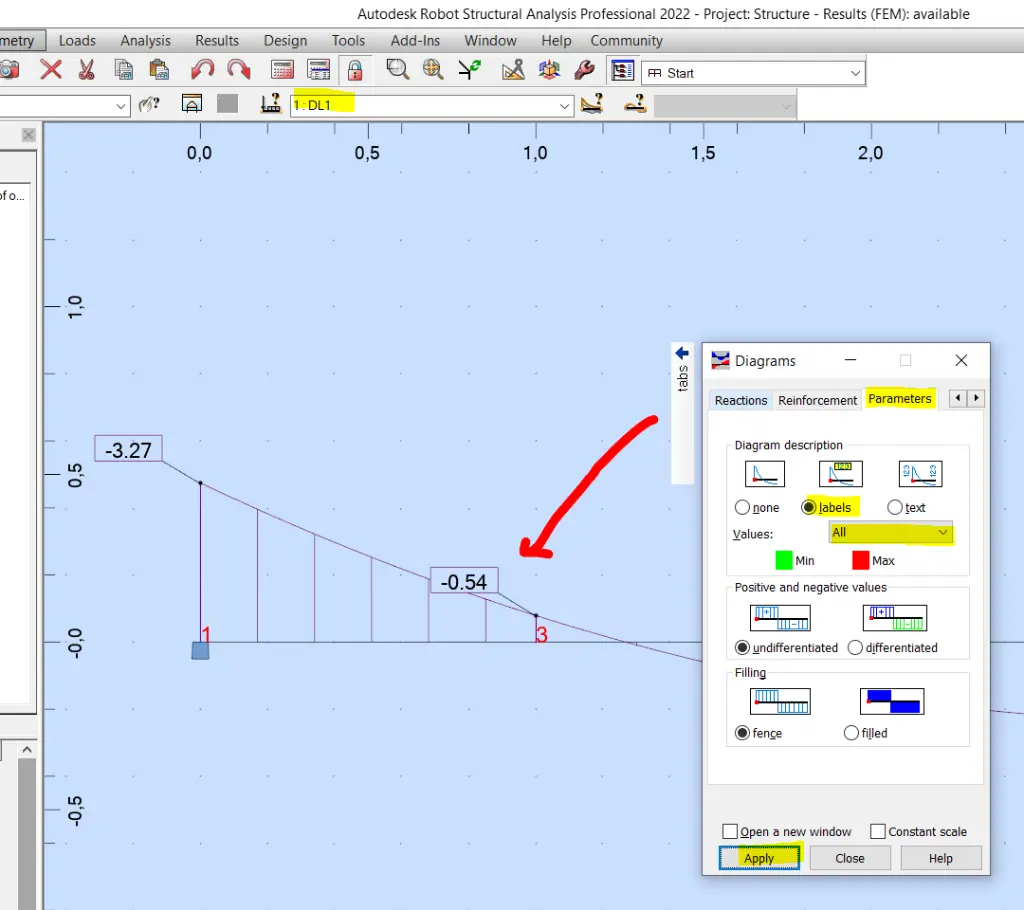
Task: Click the mode selection question icon
Action: pos(635,103)
